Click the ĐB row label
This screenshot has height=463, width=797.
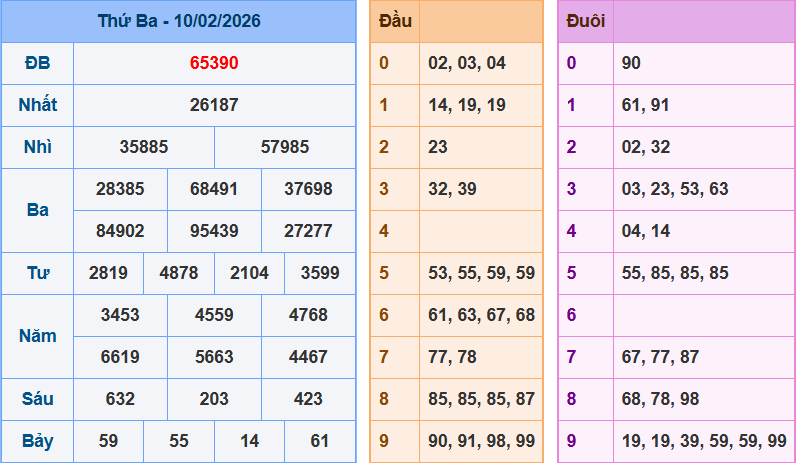[x=38, y=63]
